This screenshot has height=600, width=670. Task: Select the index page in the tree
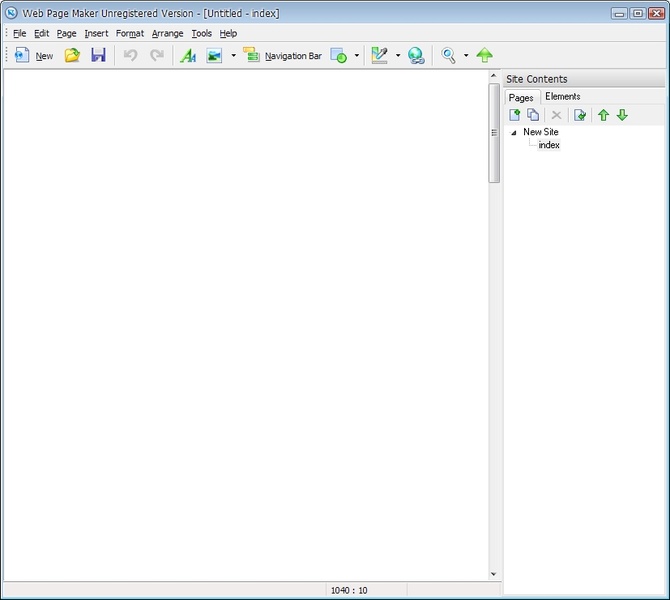(x=549, y=145)
